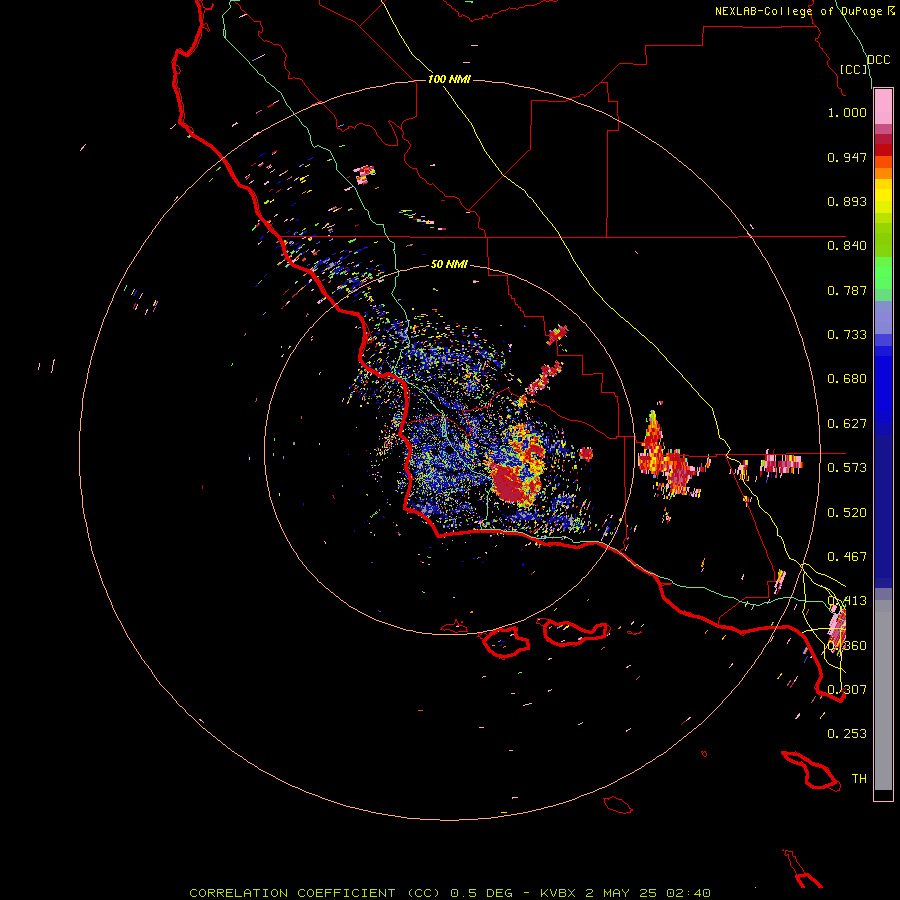Click the 100 NMI range ring label
Image resolution: width=900 pixels, height=900 pixels.
(449, 79)
